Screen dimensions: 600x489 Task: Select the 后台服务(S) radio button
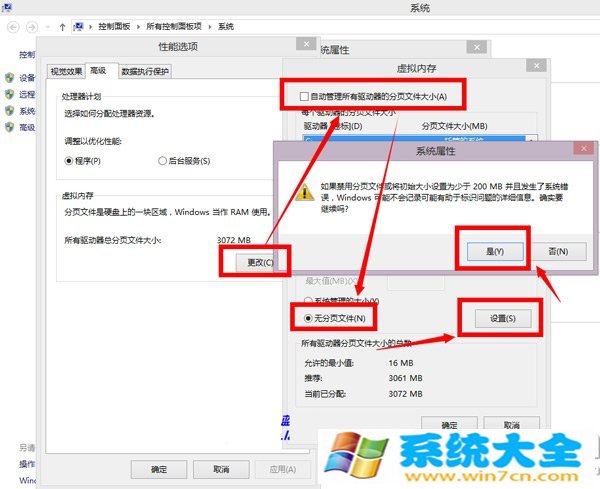click(x=162, y=161)
